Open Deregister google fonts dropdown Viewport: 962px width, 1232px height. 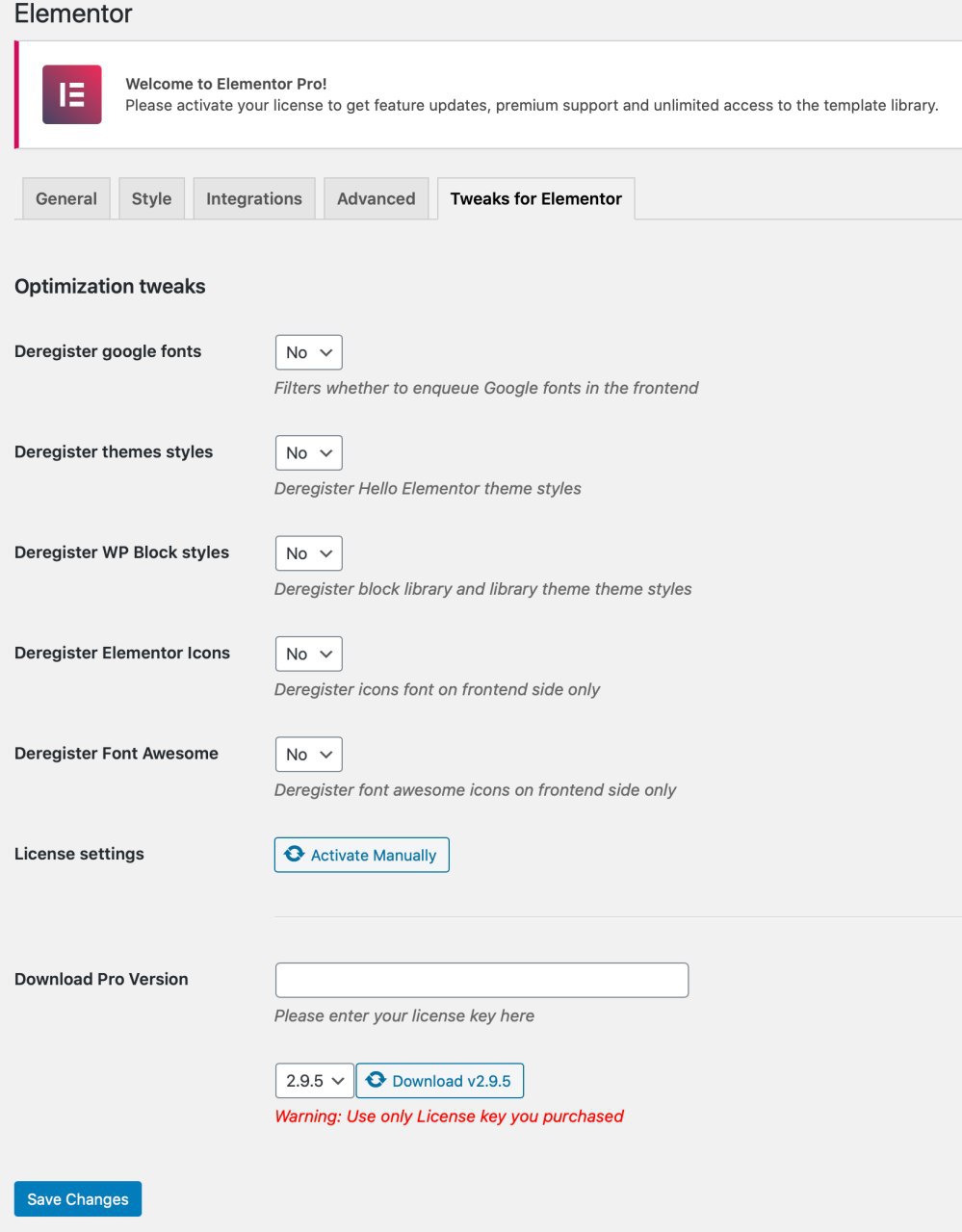click(x=309, y=352)
